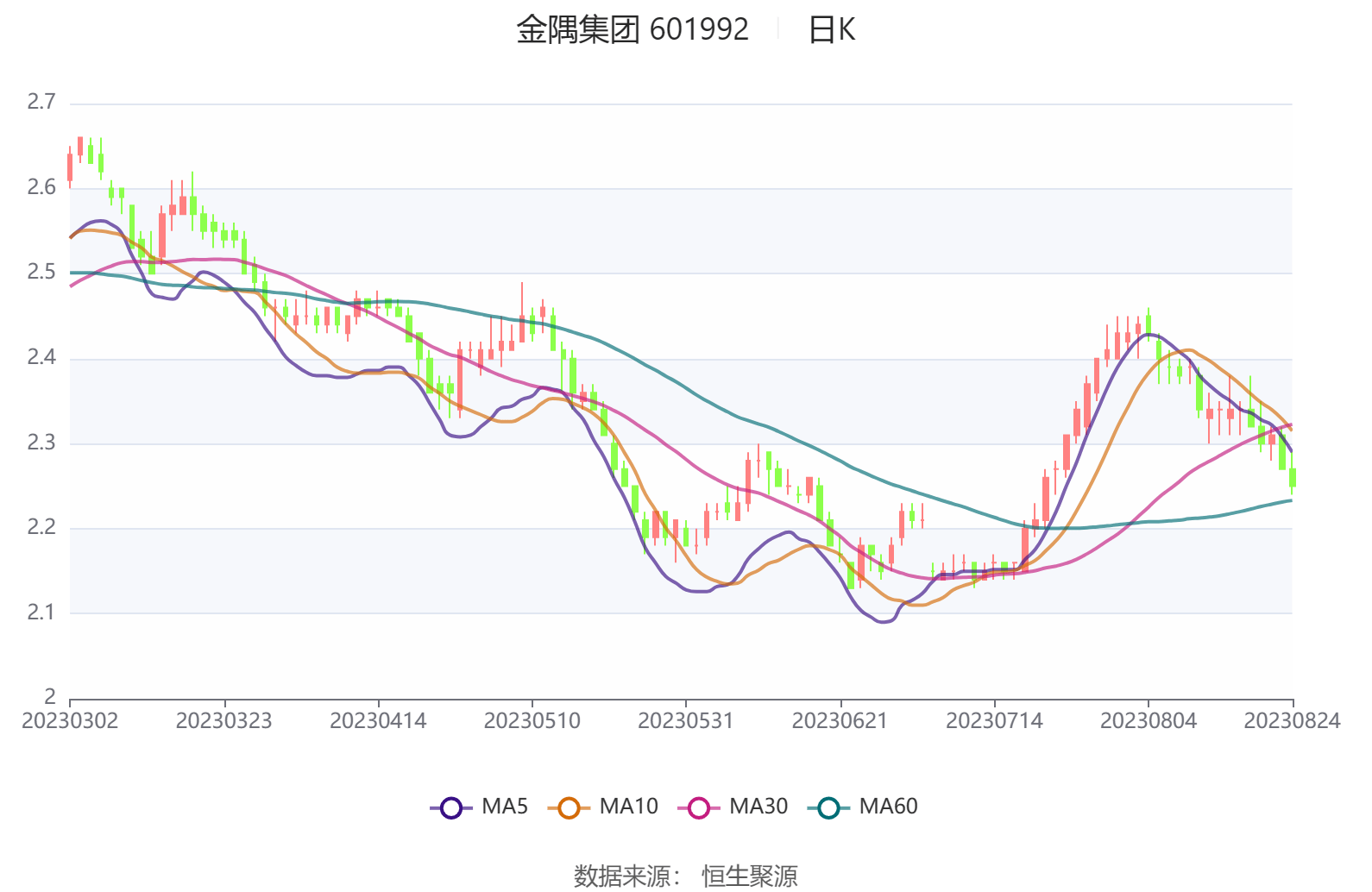Image resolution: width=1372 pixels, height=892 pixels.
Task: Click the chart title 金隅集团 601992
Action: coord(633,29)
